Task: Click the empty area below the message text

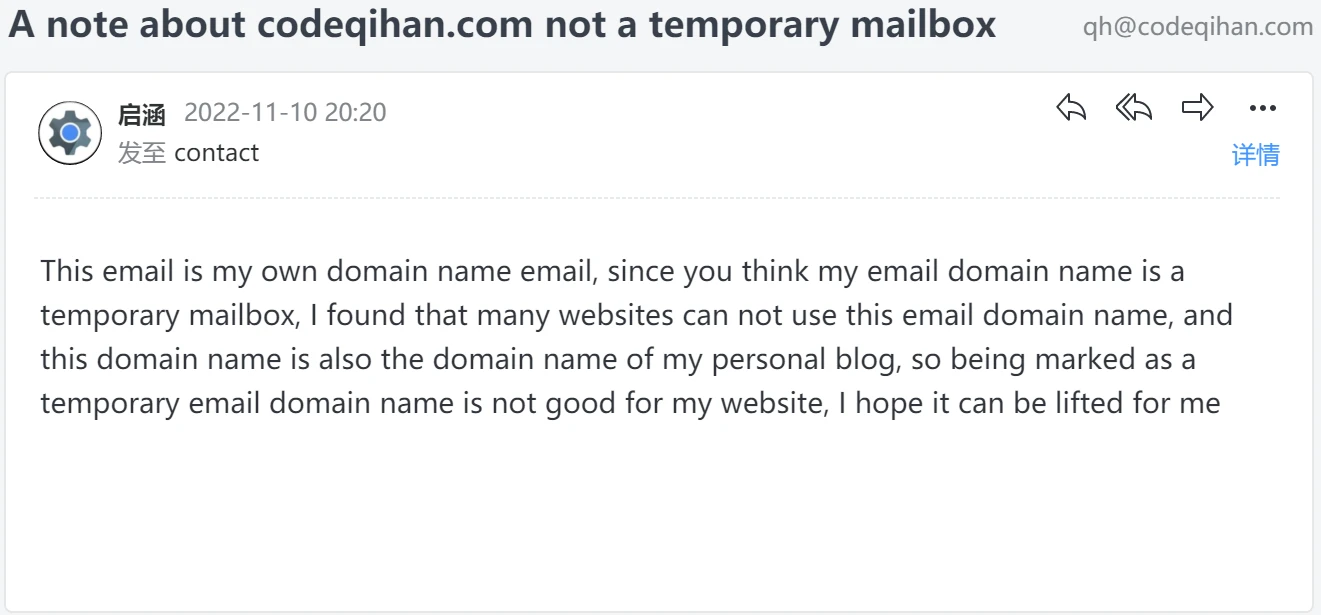Action: [660, 520]
